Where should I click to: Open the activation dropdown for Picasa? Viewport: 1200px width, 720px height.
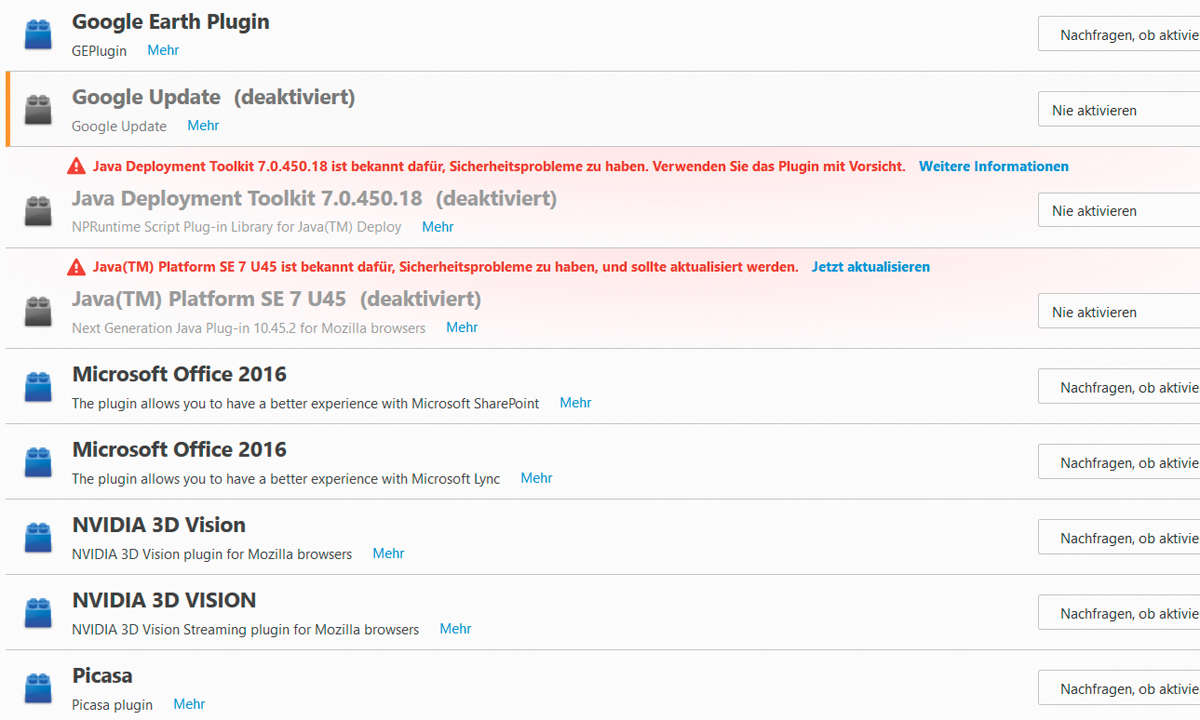coord(1119,689)
